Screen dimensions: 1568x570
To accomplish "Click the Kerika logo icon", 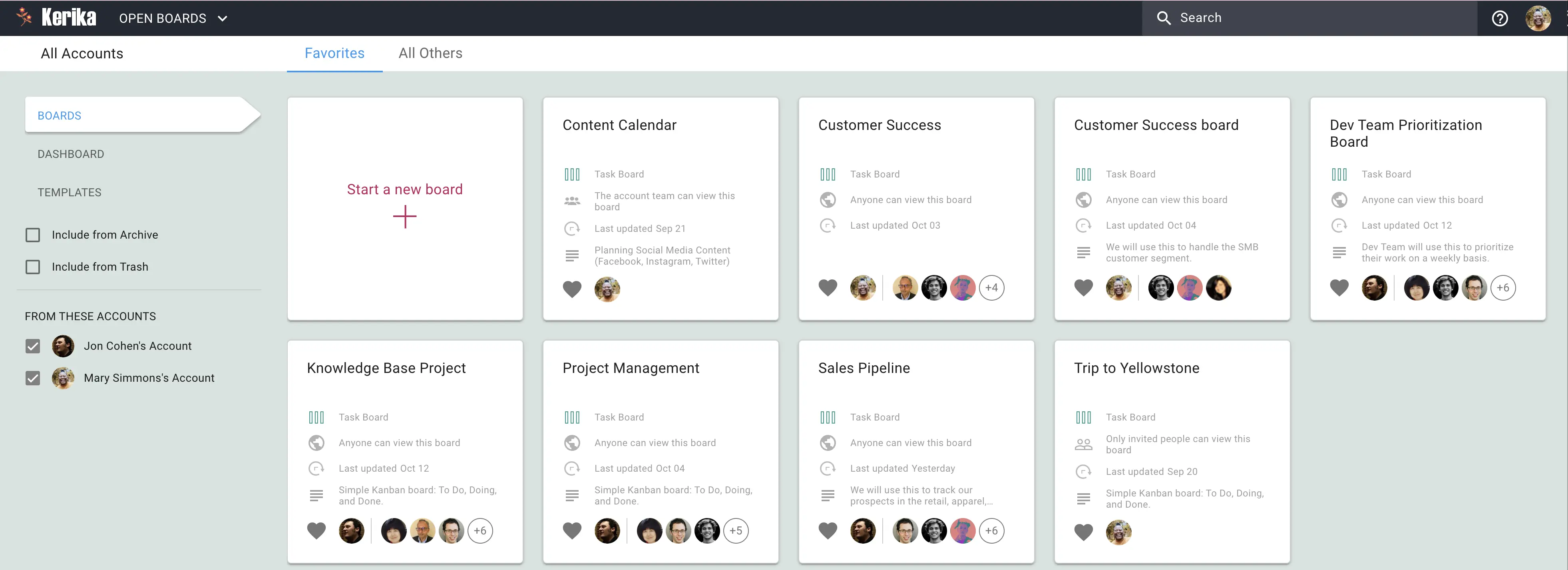I will click(24, 16).
